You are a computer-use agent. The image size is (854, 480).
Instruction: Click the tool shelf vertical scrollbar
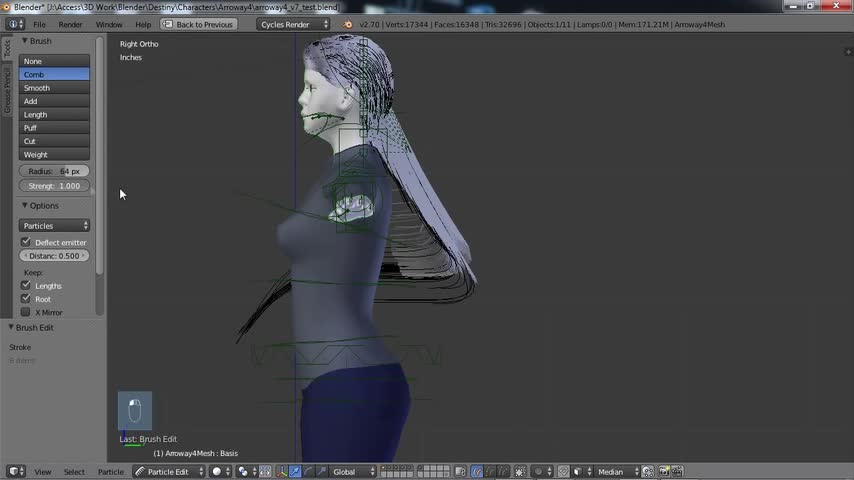(x=99, y=155)
